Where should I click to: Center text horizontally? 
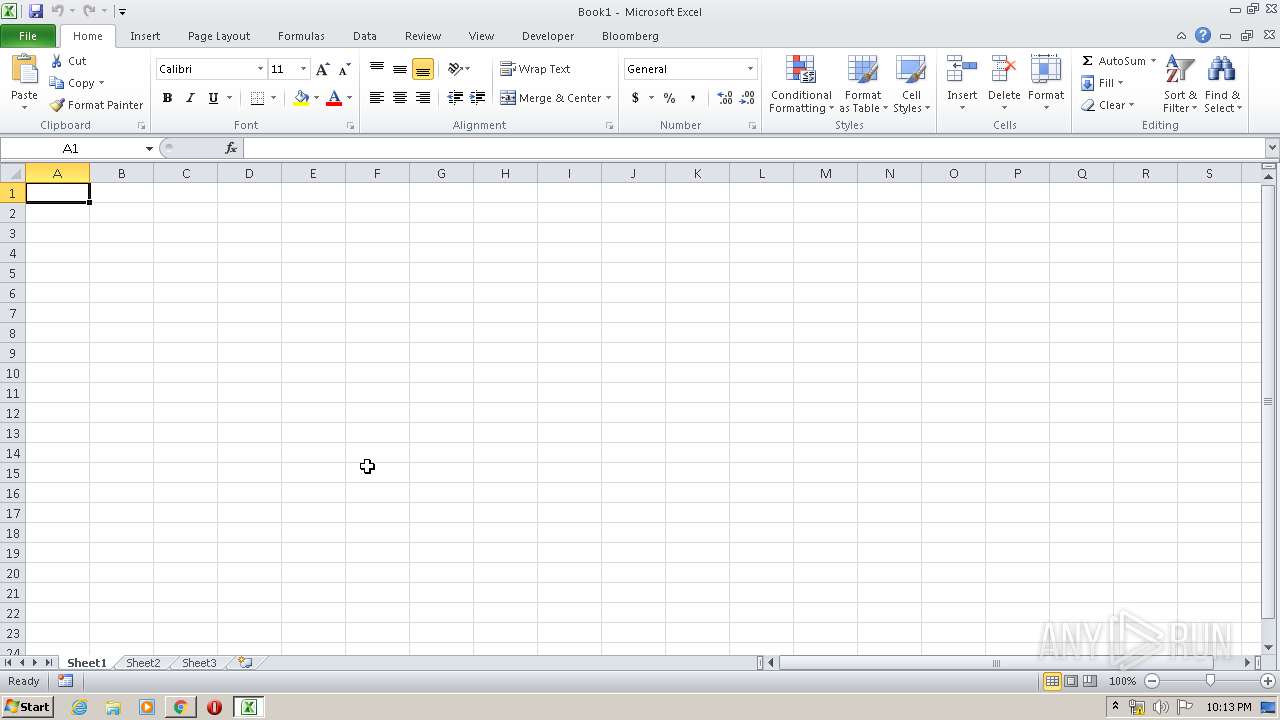click(400, 98)
